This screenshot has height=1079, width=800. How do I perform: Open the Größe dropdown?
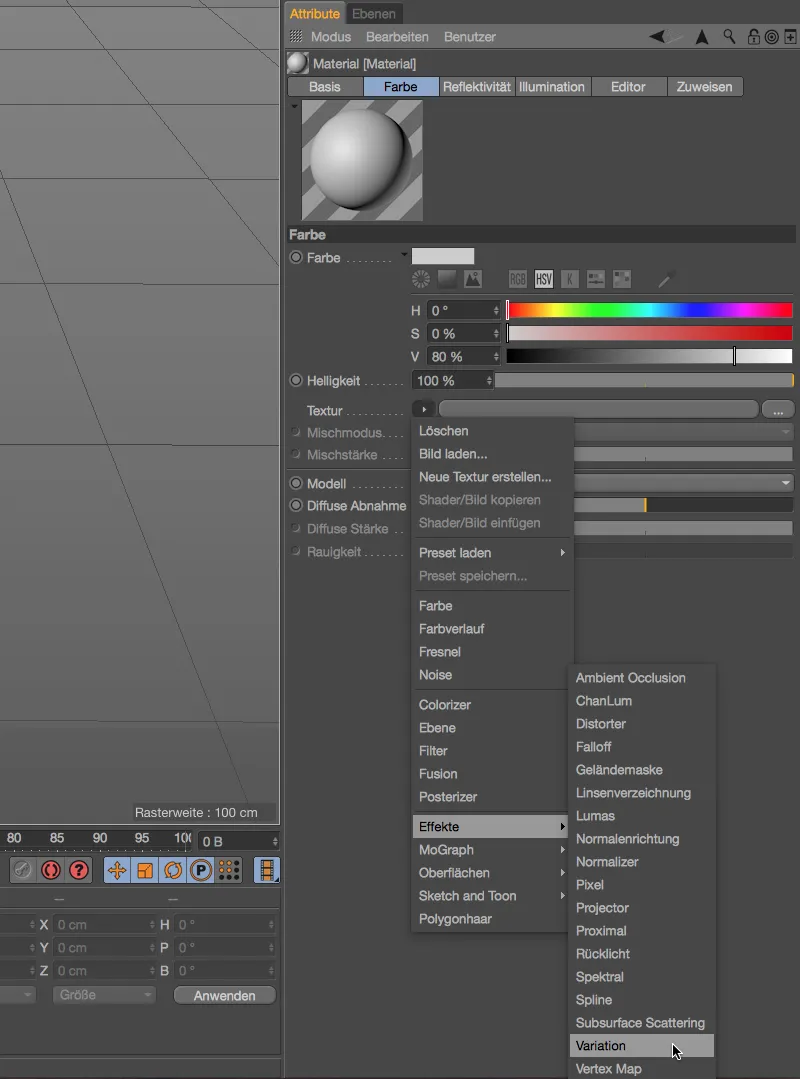click(104, 995)
